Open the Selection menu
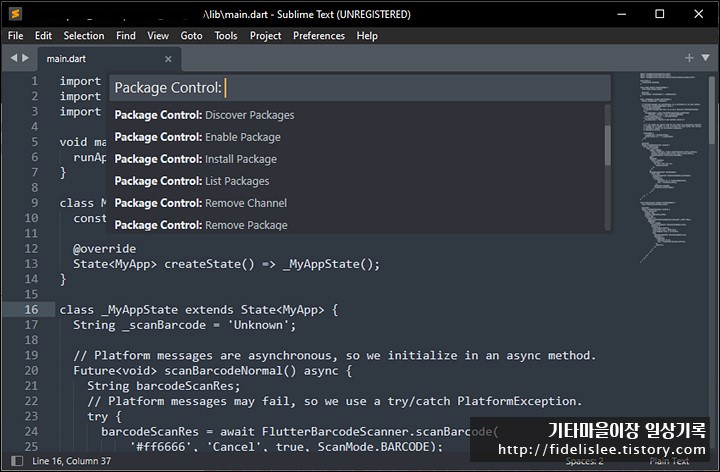 pyautogui.click(x=84, y=36)
